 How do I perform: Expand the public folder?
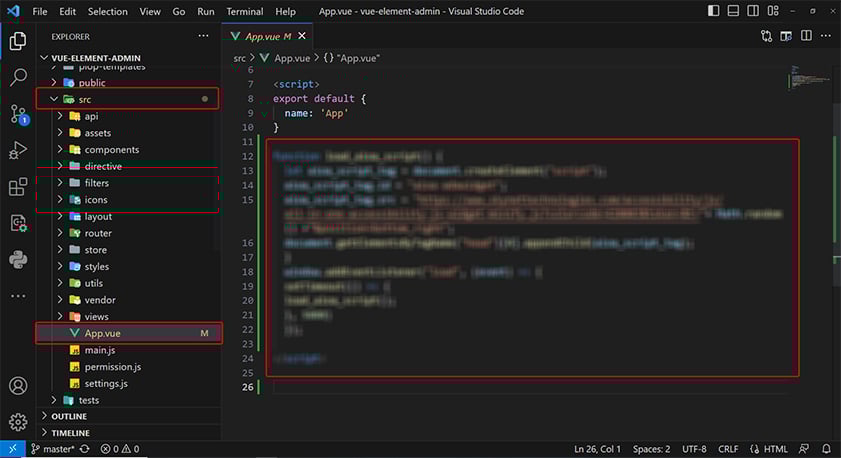pyautogui.click(x=54, y=83)
